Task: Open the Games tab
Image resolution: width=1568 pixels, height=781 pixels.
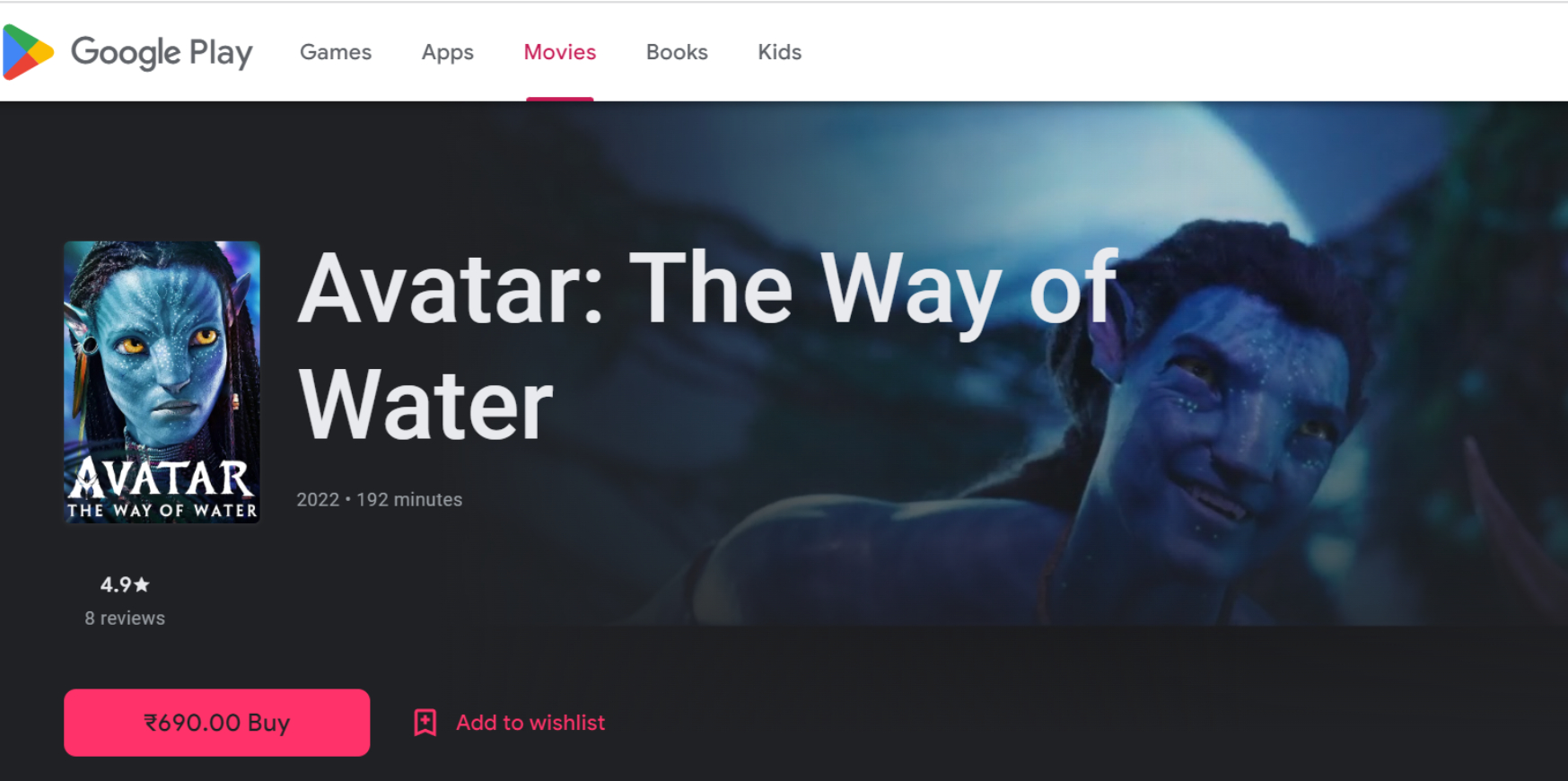Action: [x=336, y=52]
